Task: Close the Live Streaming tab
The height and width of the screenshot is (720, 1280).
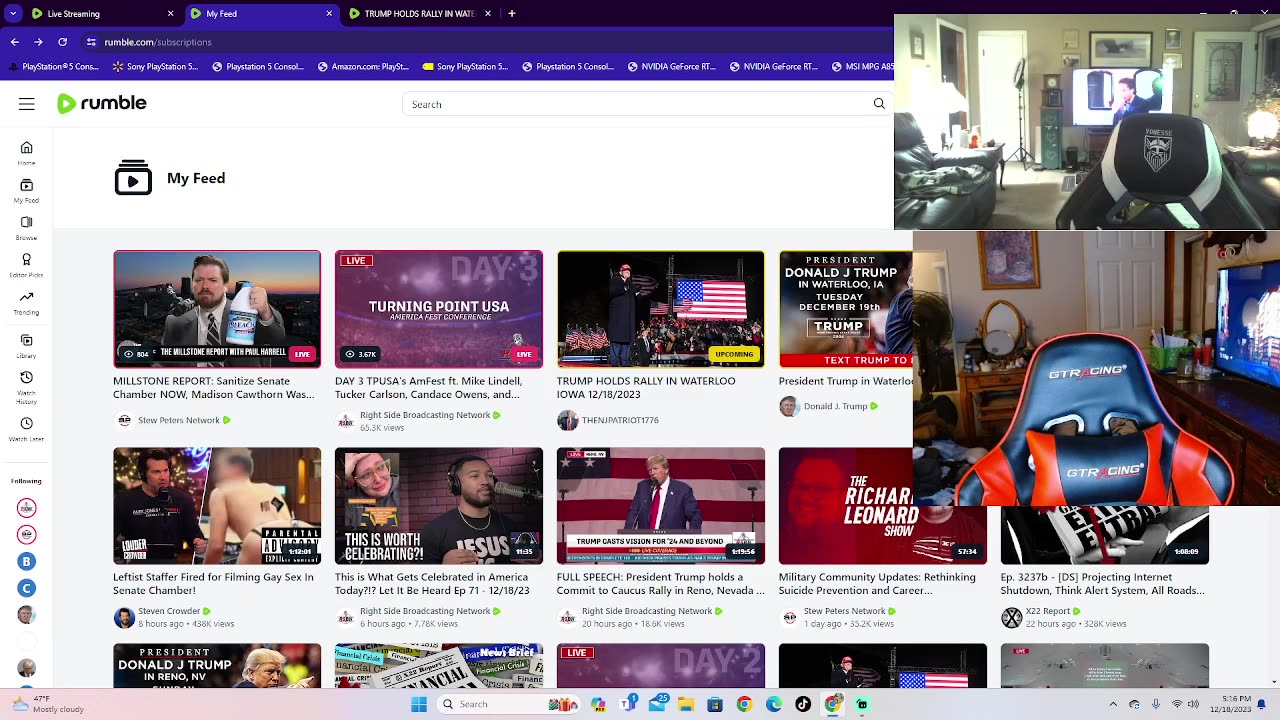Action: (x=170, y=14)
